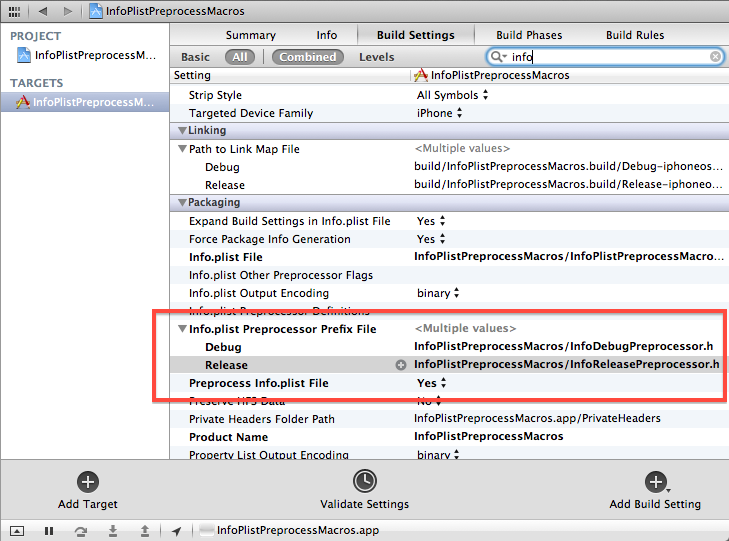Click the Add Build Setting label

click(655, 504)
